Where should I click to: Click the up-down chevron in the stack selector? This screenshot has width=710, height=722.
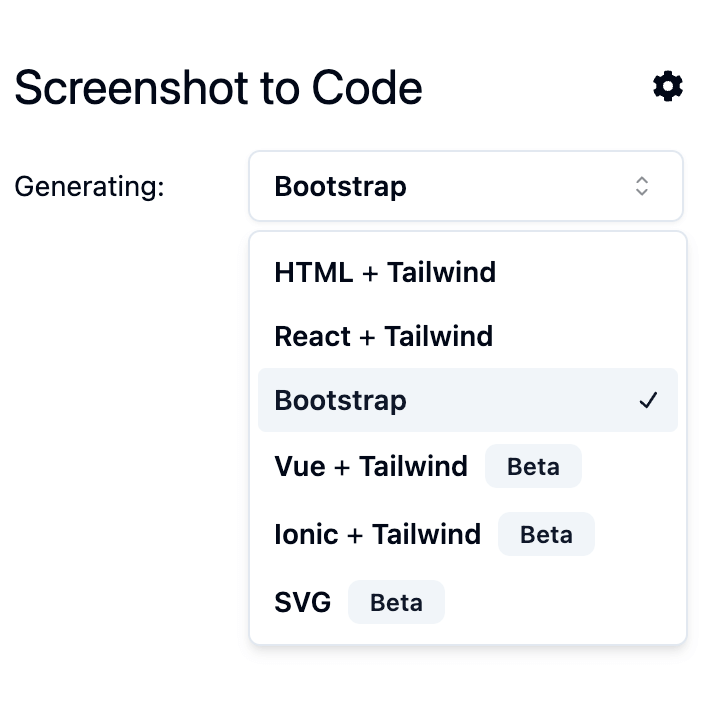tap(642, 186)
